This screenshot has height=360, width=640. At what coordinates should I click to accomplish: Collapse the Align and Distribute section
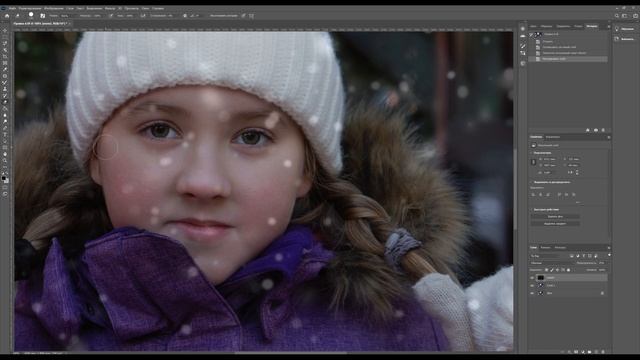pyautogui.click(x=532, y=182)
